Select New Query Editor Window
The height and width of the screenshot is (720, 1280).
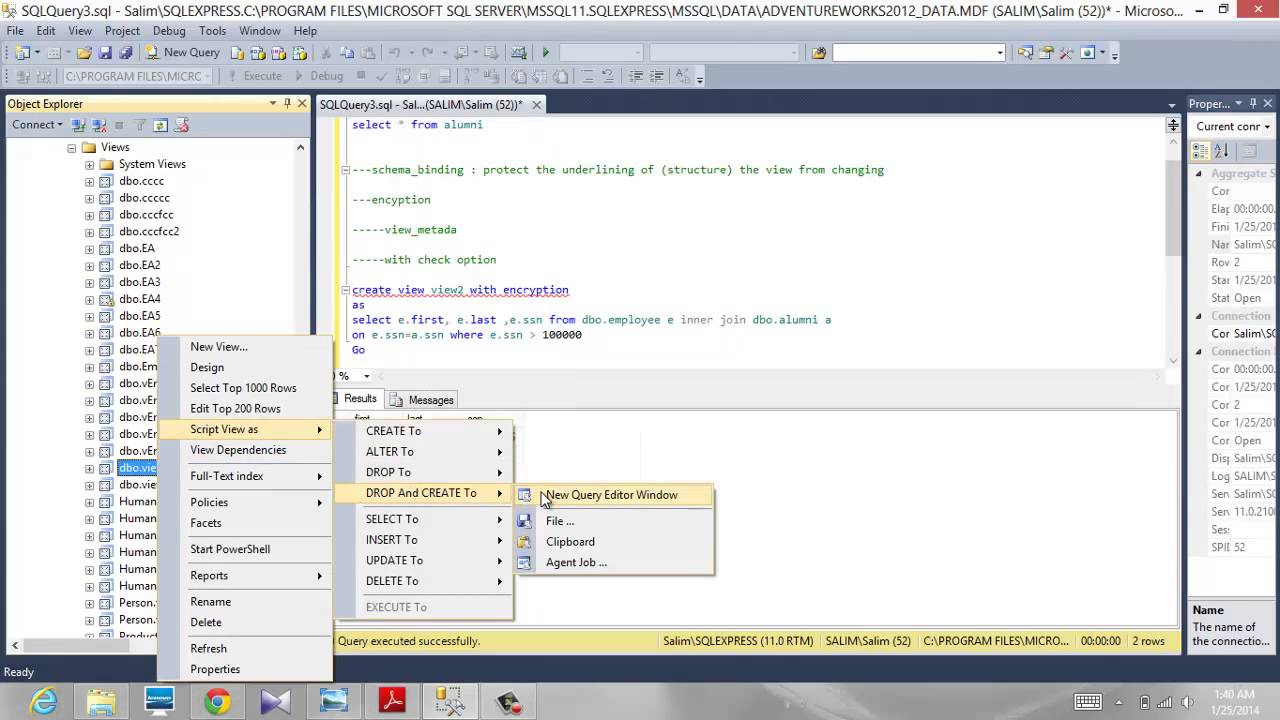point(614,495)
